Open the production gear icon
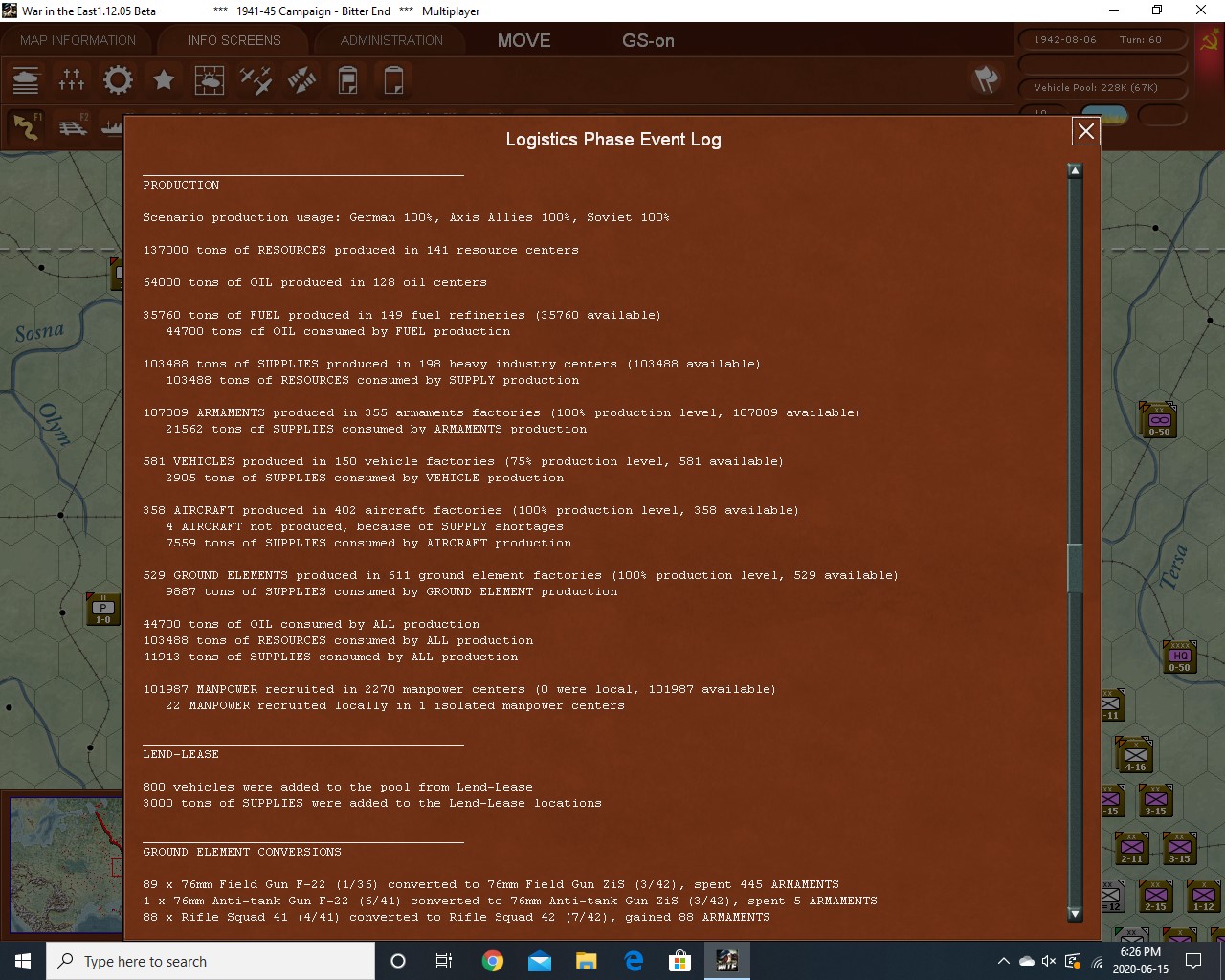 118,79
